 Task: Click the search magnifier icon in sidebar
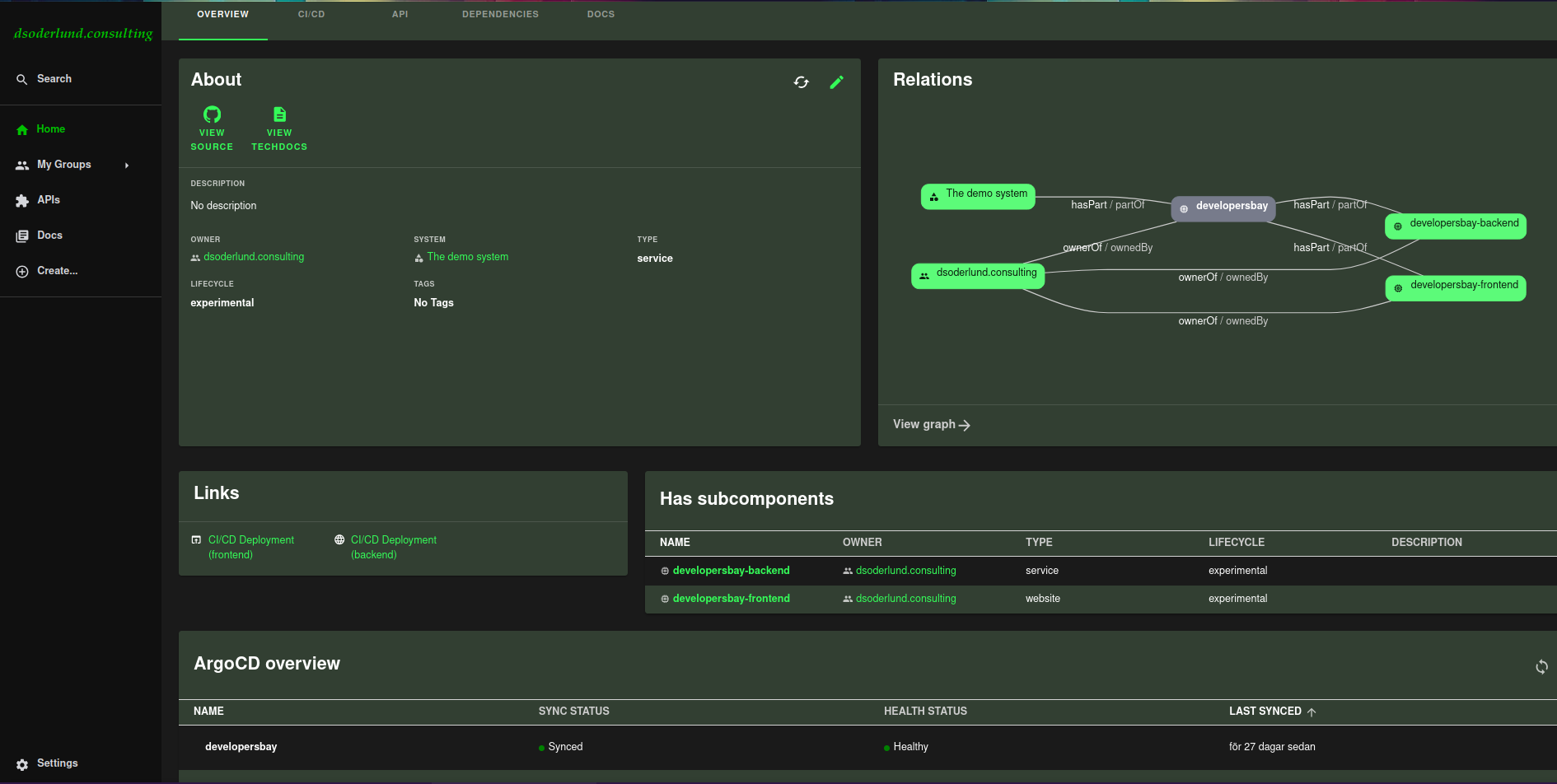click(x=22, y=79)
